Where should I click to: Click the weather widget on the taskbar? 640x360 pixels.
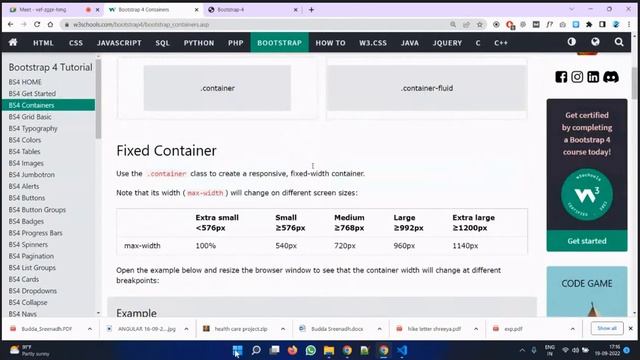pyautogui.click(x=29, y=350)
